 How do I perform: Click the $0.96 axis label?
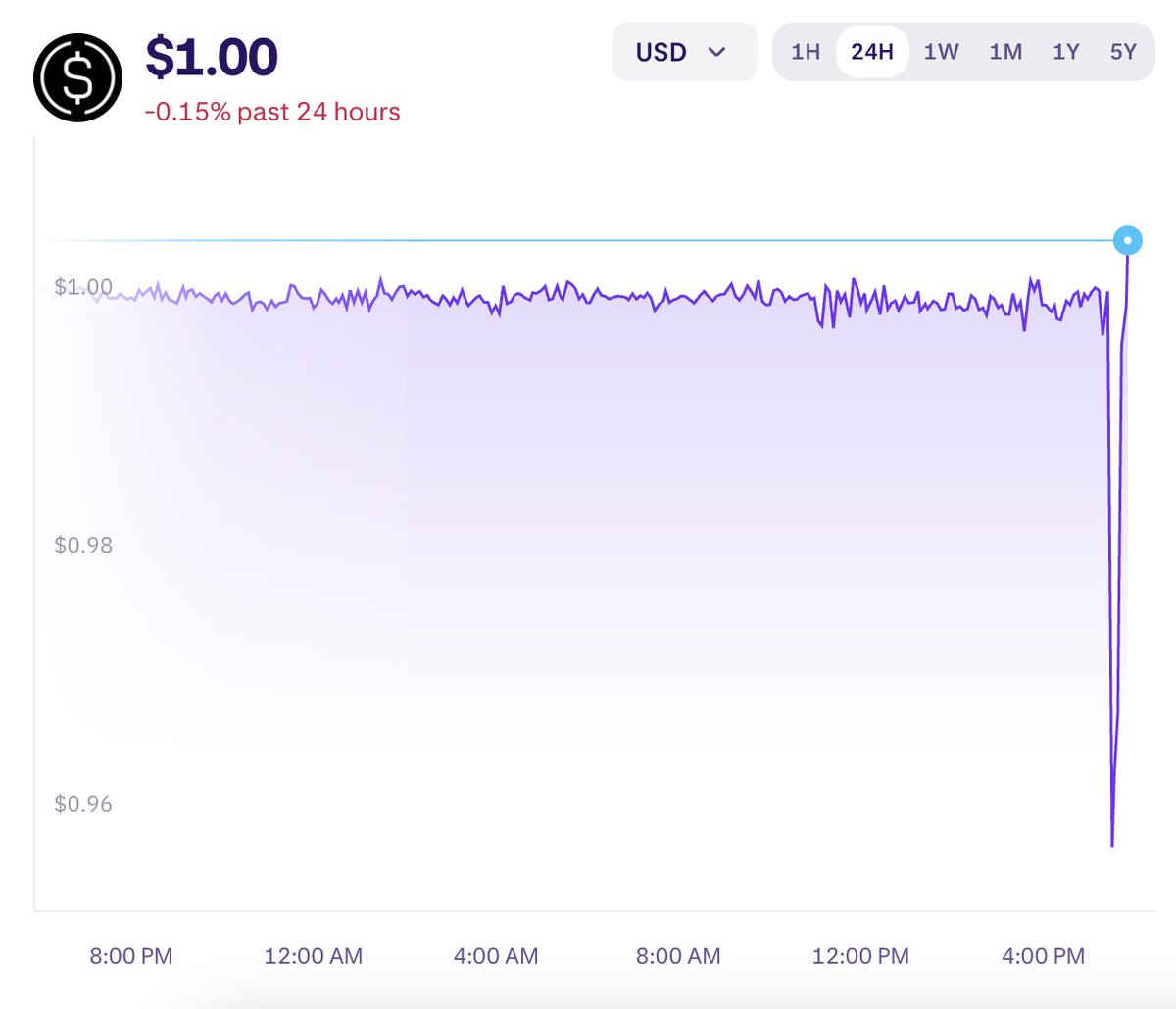point(83,804)
